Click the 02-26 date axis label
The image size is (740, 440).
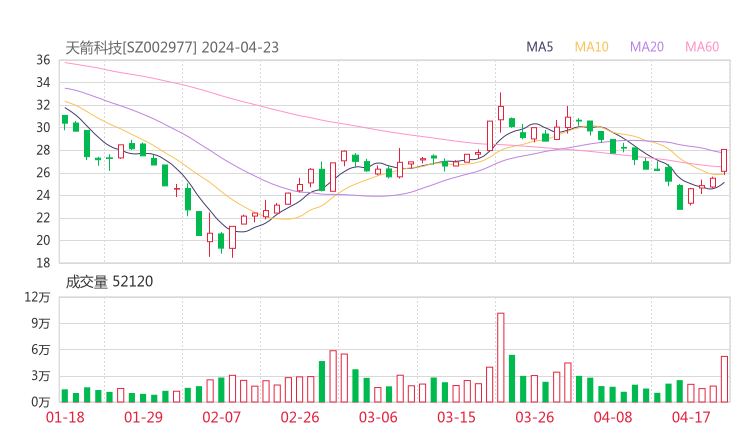pyautogui.click(x=300, y=417)
